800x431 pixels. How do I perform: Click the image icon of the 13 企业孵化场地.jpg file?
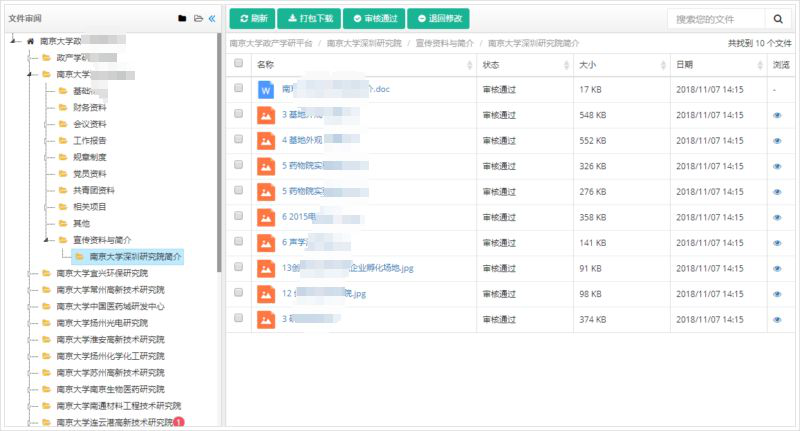[x=266, y=268]
